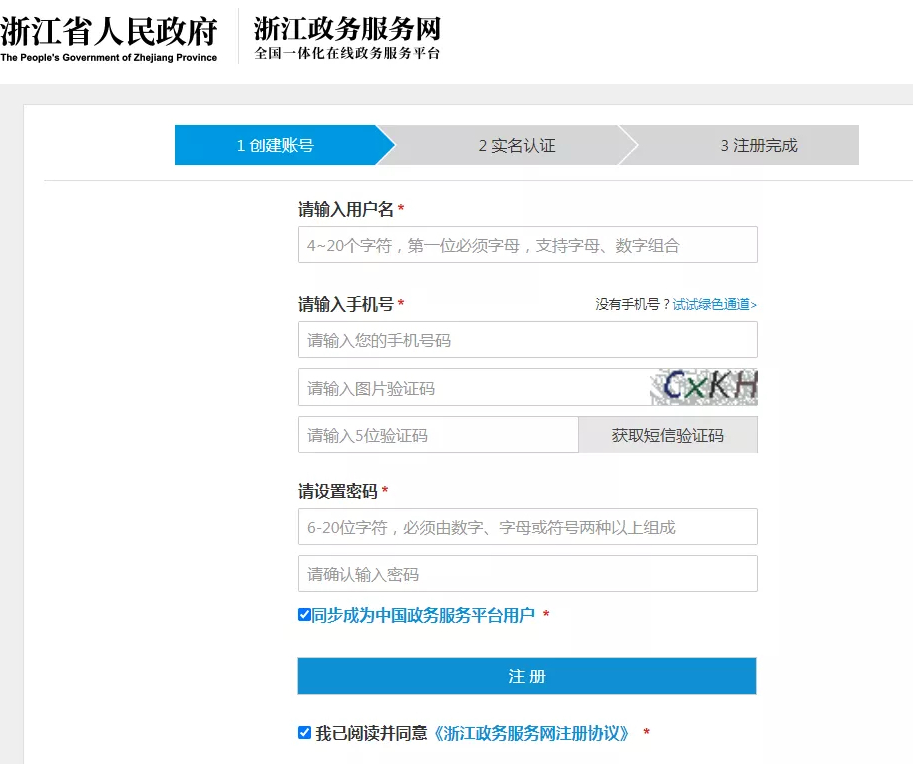Click the username input field
Image resolution: width=913 pixels, height=764 pixels.
pyautogui.click(x=527, y=244)
